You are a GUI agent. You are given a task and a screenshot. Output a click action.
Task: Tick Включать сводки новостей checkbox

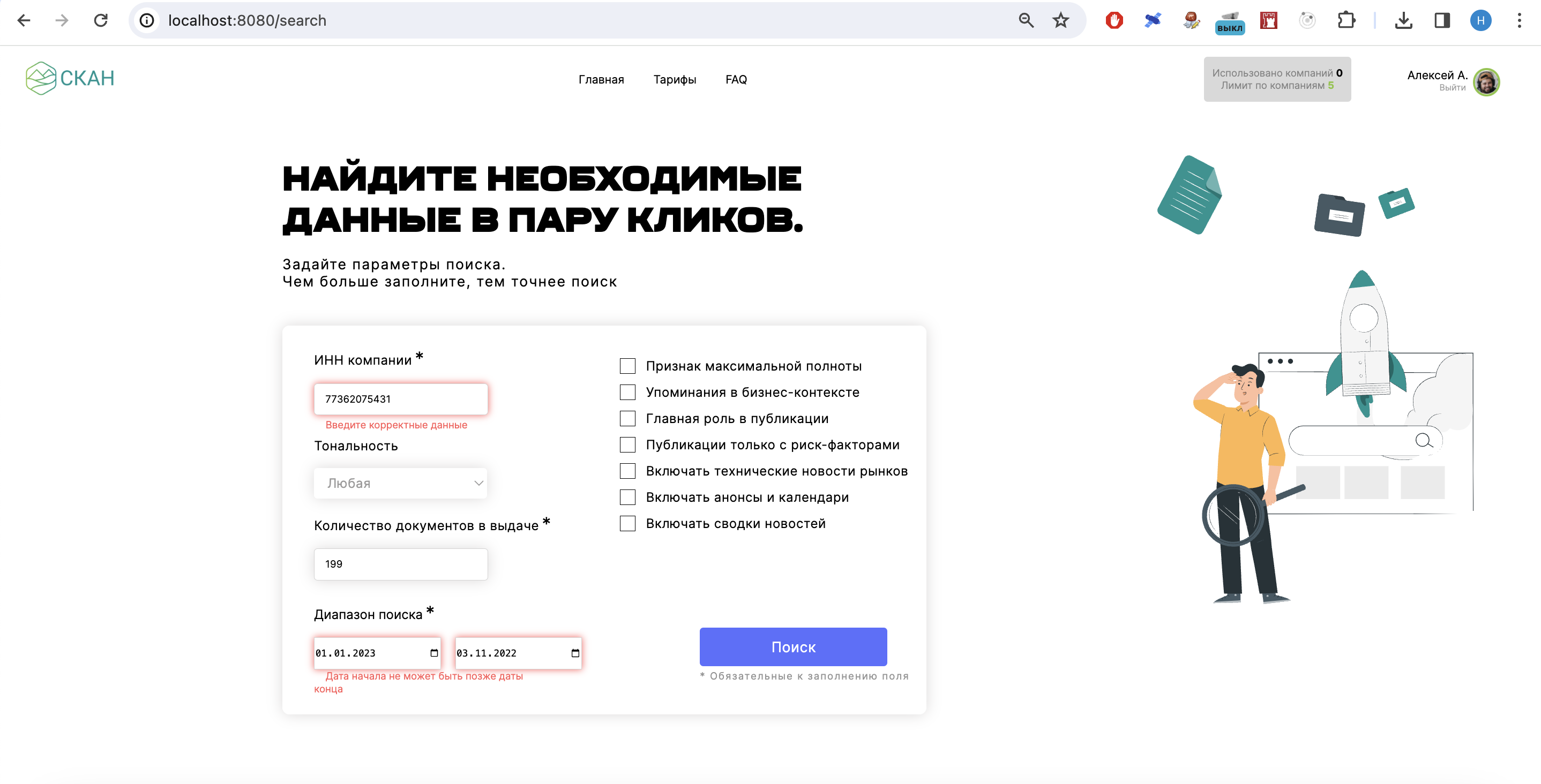tap(627, 523)
